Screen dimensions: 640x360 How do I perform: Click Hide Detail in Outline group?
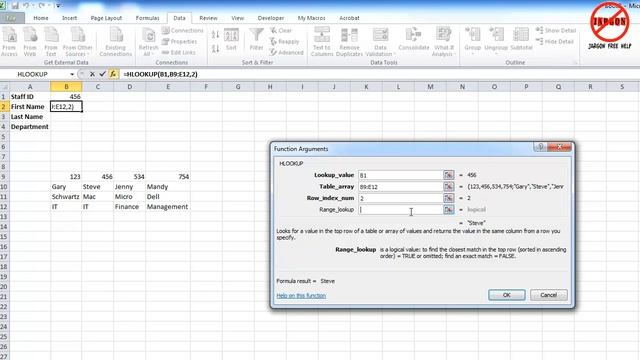point(555,42)
